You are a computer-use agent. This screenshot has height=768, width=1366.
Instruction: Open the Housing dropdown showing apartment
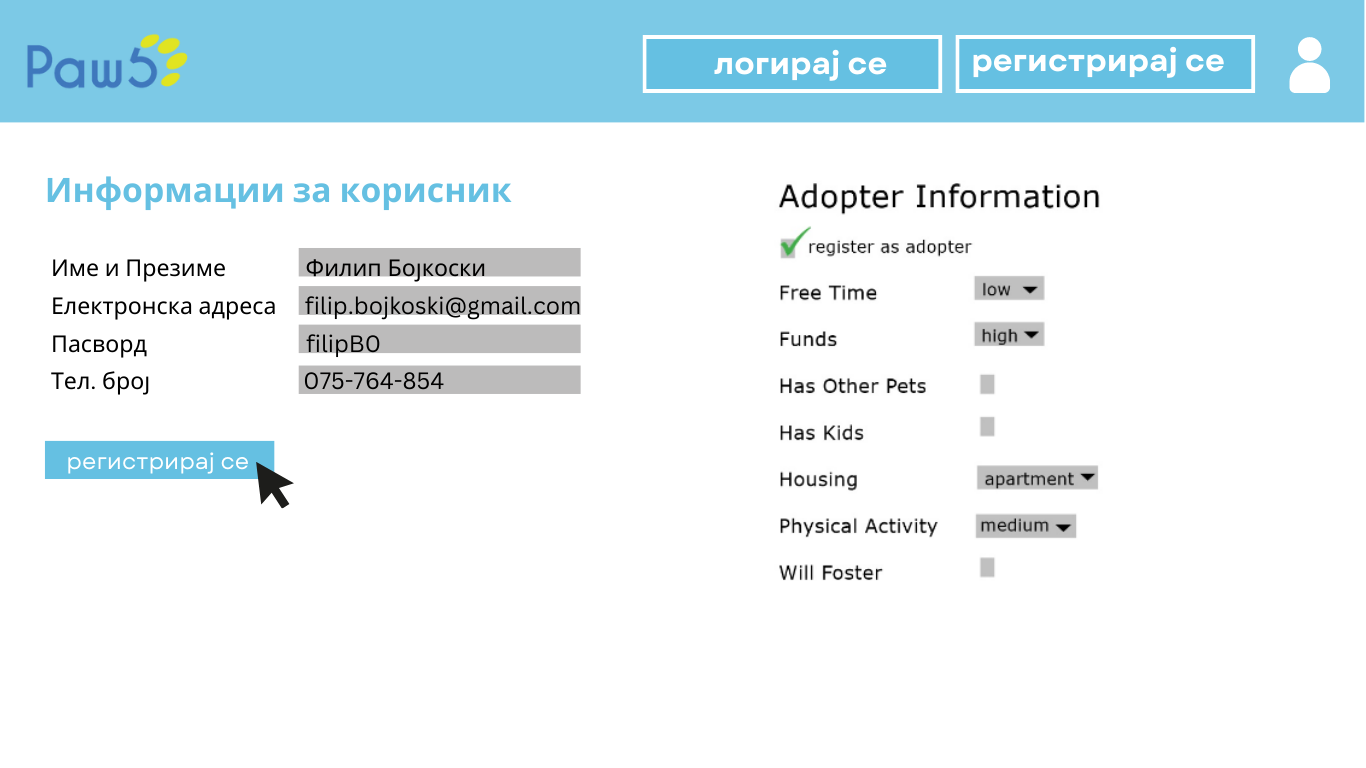pos(1037,478)
